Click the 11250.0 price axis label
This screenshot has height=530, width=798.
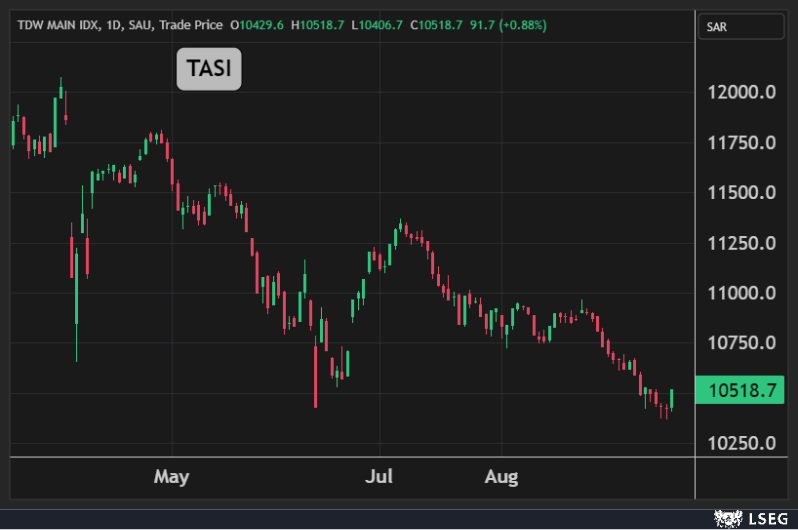coord(743,243)
